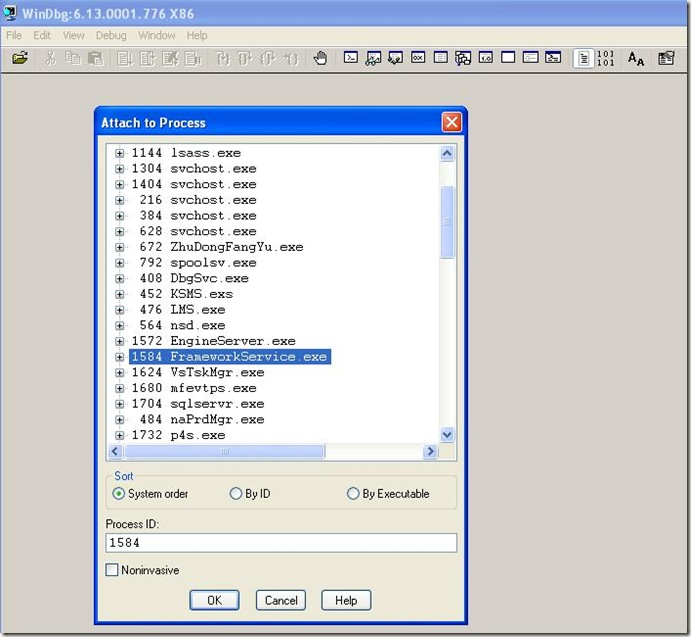Viewport: 691px width, 637px height.
Task: Expand the 1704 sqlservr.exe node
Action: [119, 404]
